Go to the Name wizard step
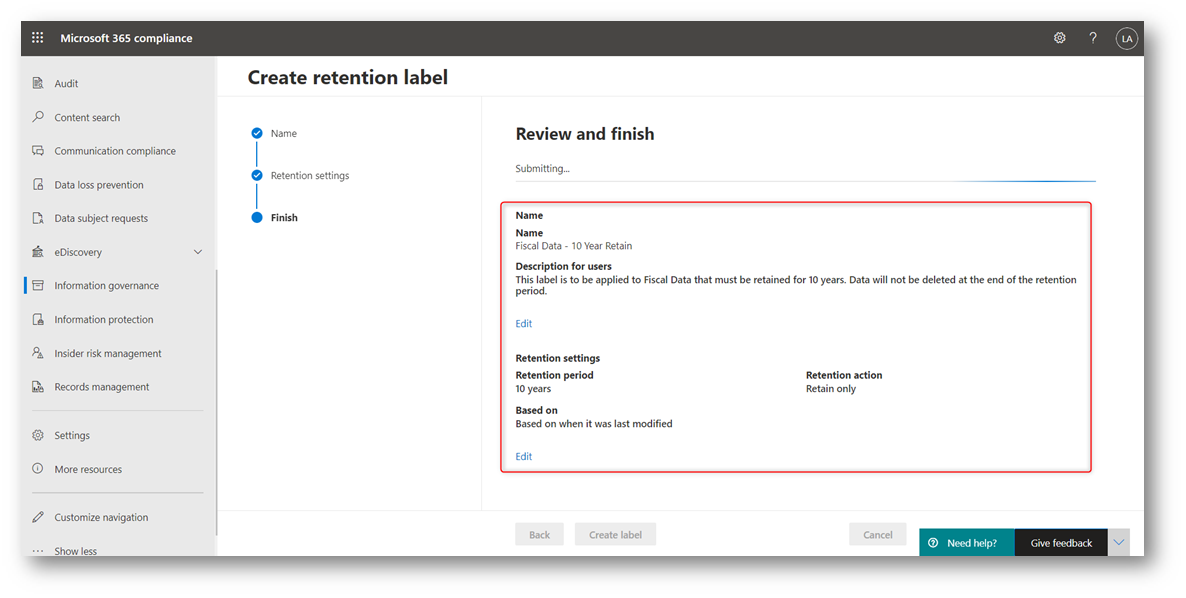The height and width of the screenshot is (598, 1186). coord(283,133)
